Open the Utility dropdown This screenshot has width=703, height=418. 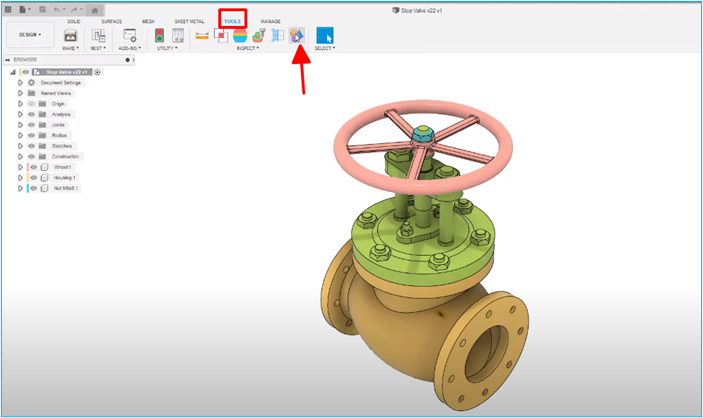167,48
